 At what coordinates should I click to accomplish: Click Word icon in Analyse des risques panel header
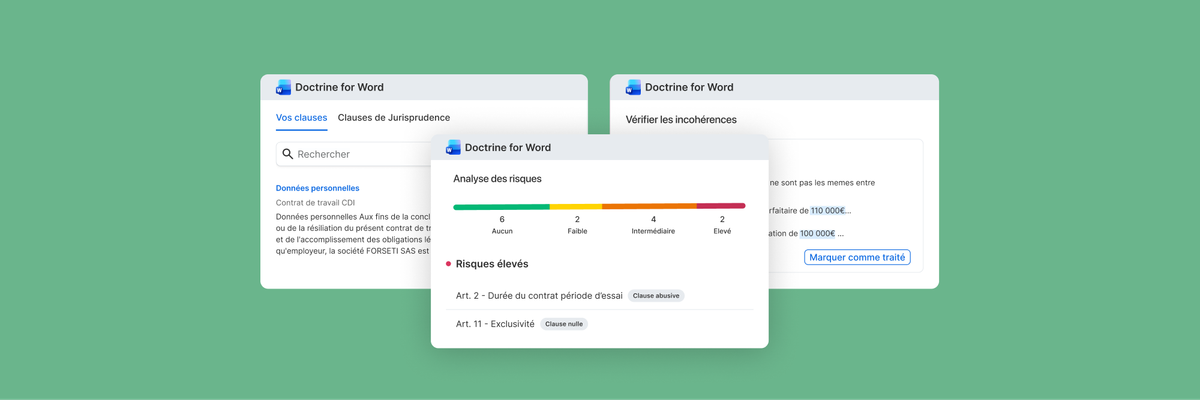(x=453, y=147)
